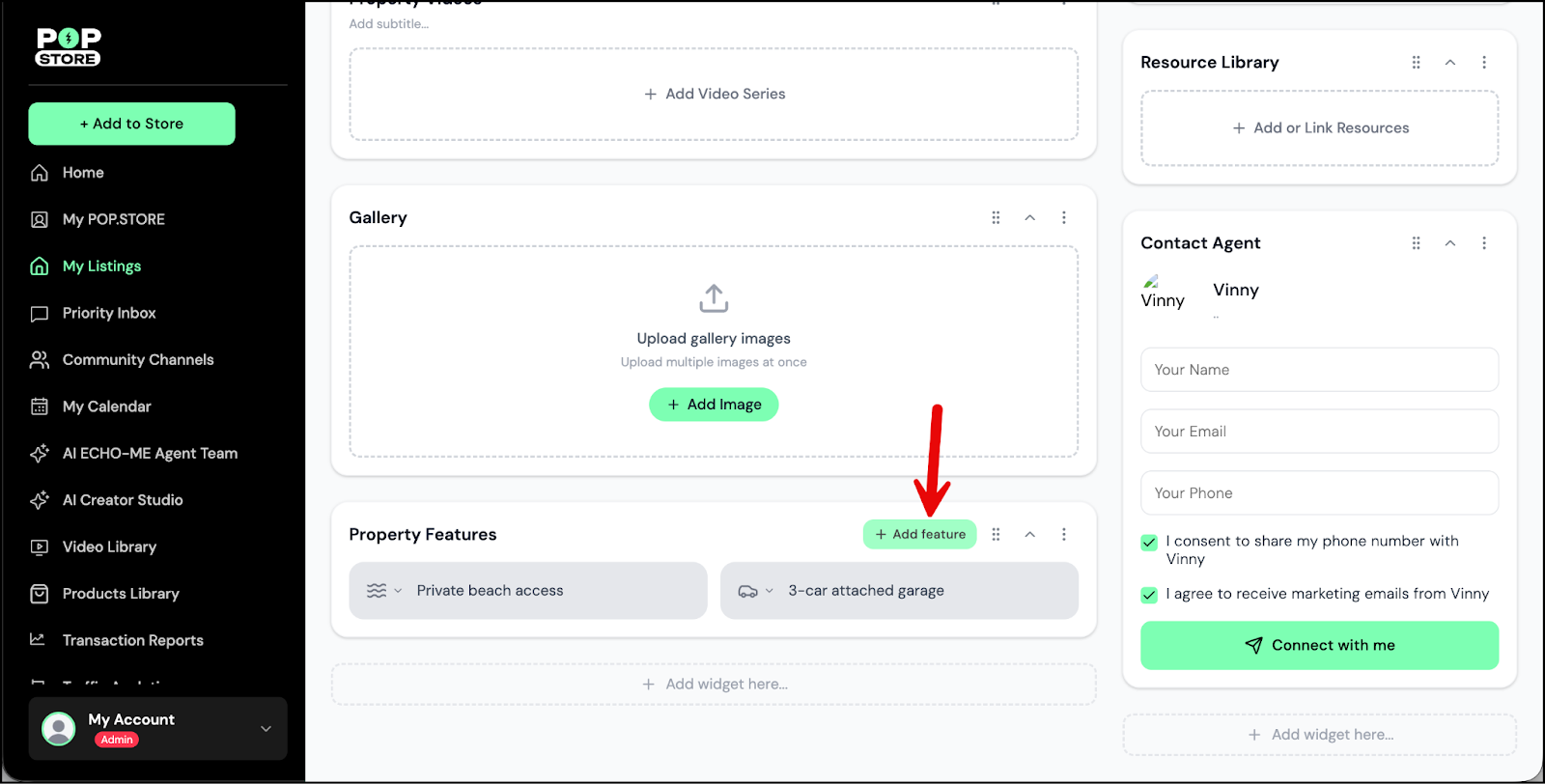Screen dimensions: 1545x784
Task: Click the Gallery upload icon
Action: (x=714, y=298)
